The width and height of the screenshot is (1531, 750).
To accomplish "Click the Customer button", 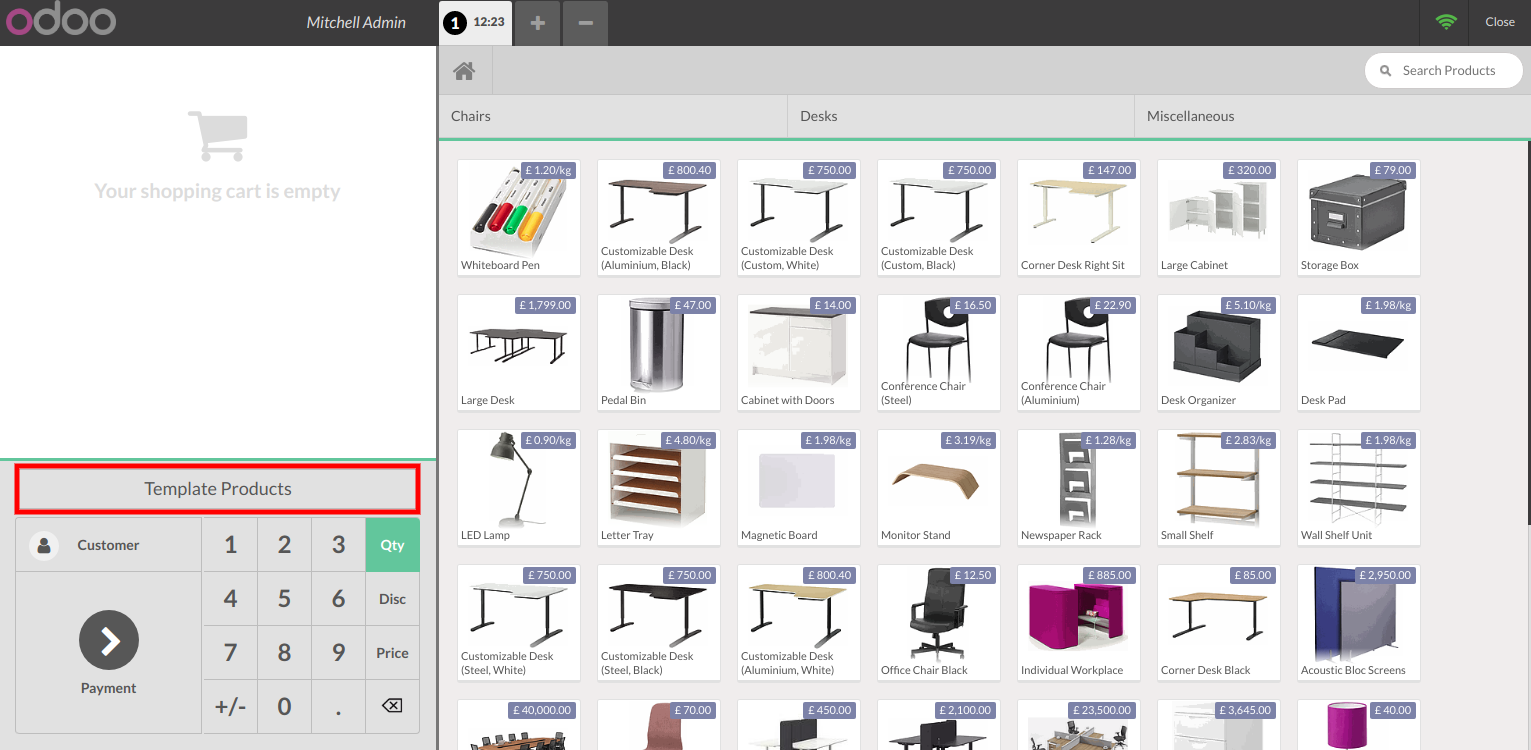I will (109, 545).
